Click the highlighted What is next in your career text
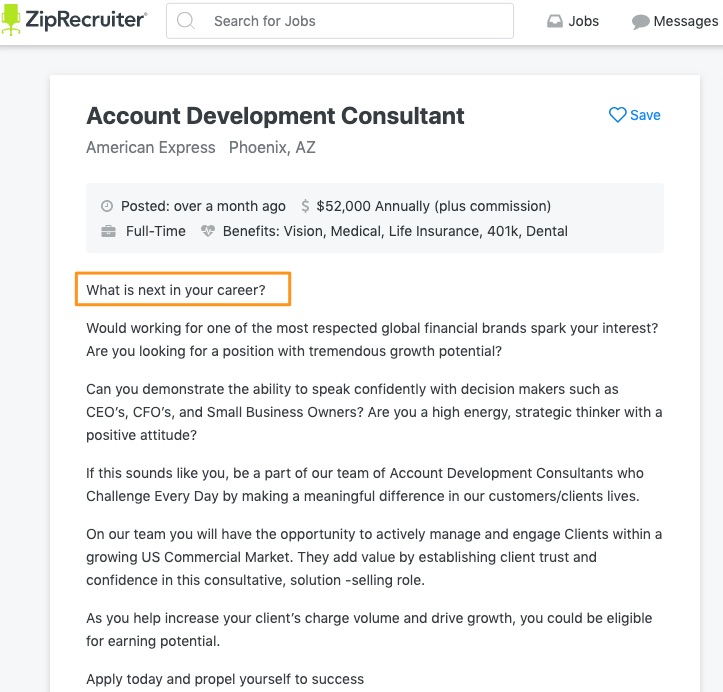Screen dimensions: 723x692 coord(176,290)
